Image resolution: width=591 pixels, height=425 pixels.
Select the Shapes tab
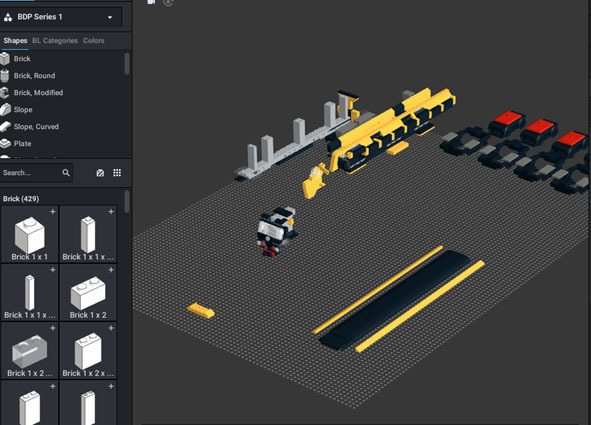[15, 41]
